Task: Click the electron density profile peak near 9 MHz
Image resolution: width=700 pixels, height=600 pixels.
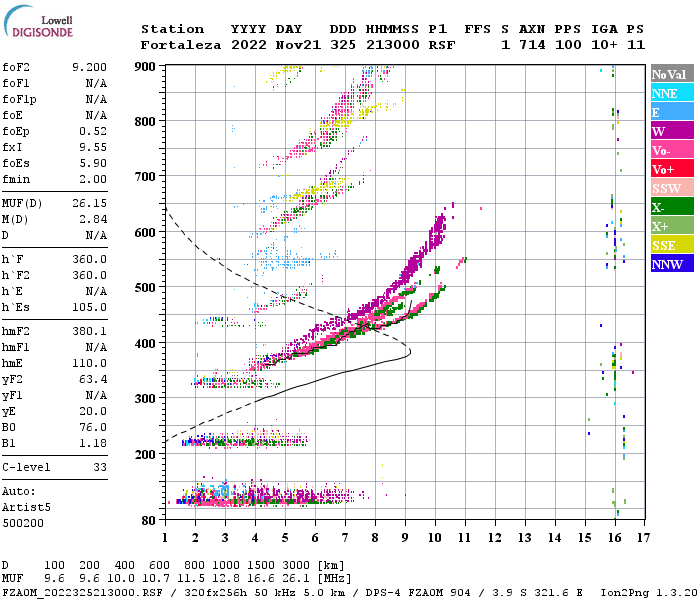Action: 409,352
